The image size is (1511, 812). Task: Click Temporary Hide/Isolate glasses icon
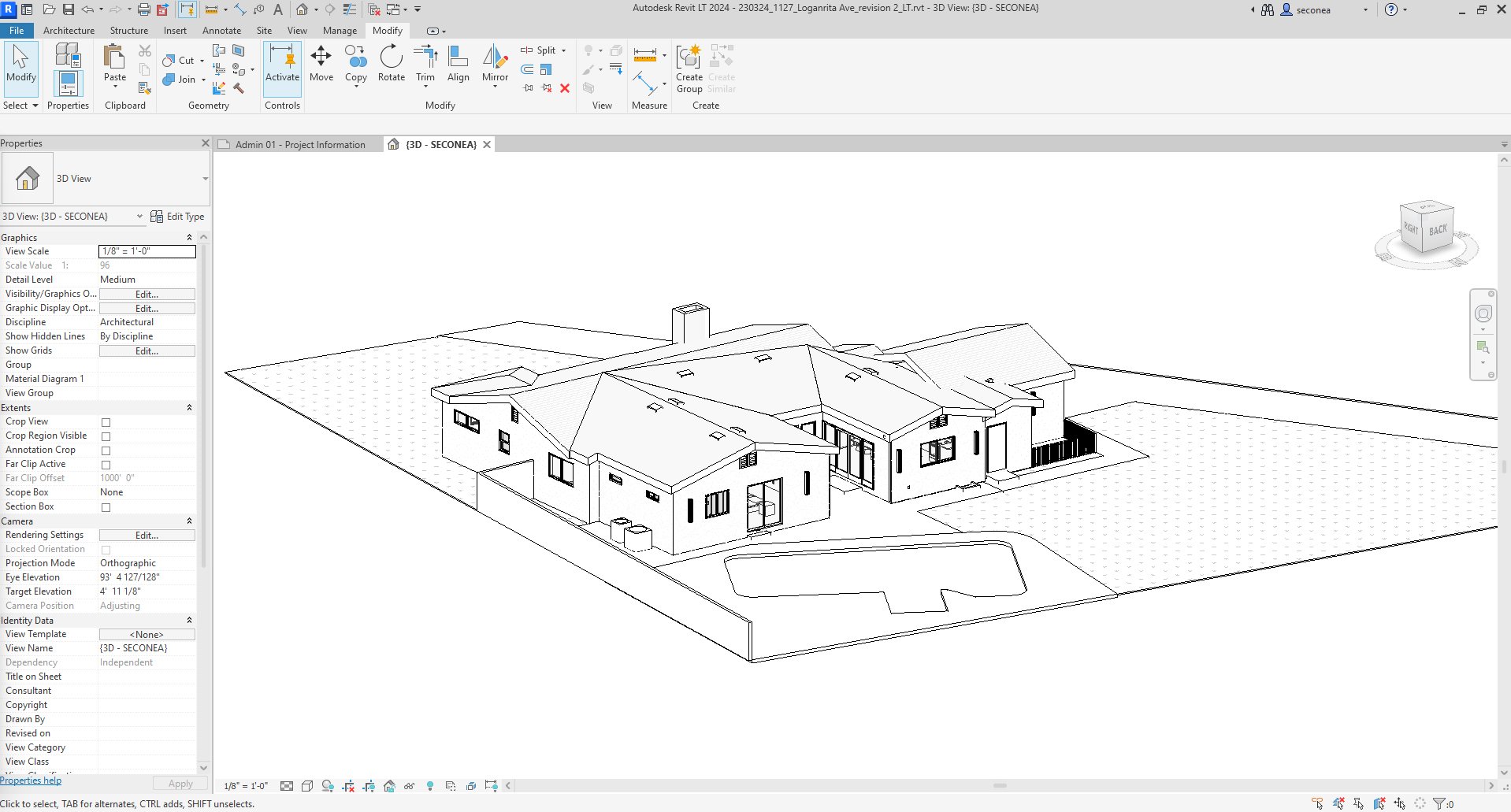tap(410, 786)
